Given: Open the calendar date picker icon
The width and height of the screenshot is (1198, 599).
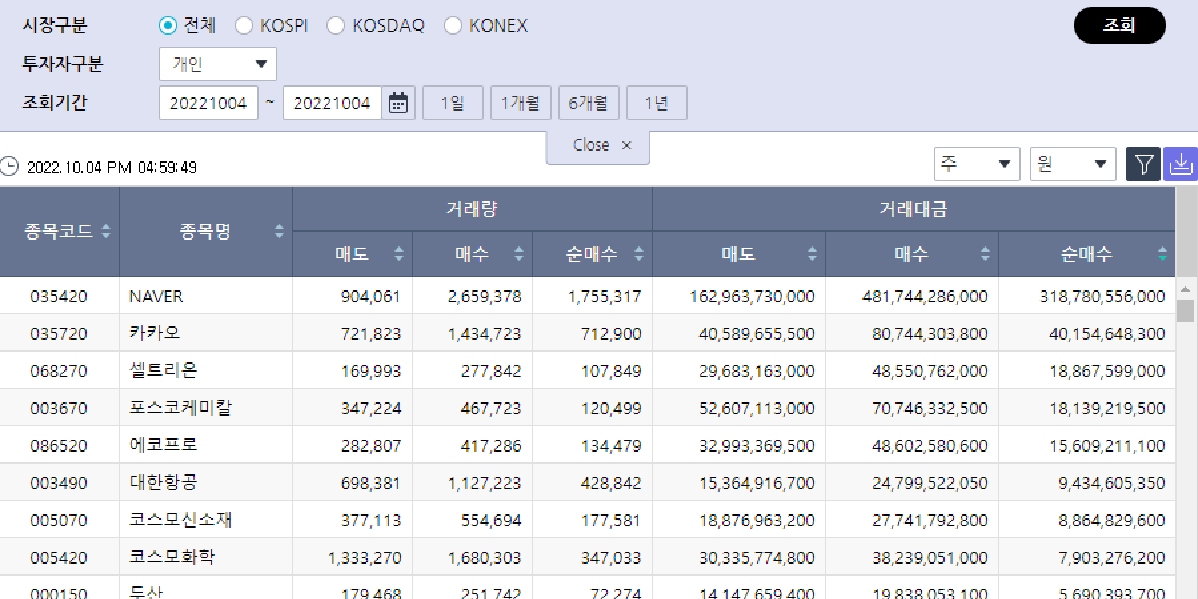Looking at the screenshot, I should [x=397, y=102].
